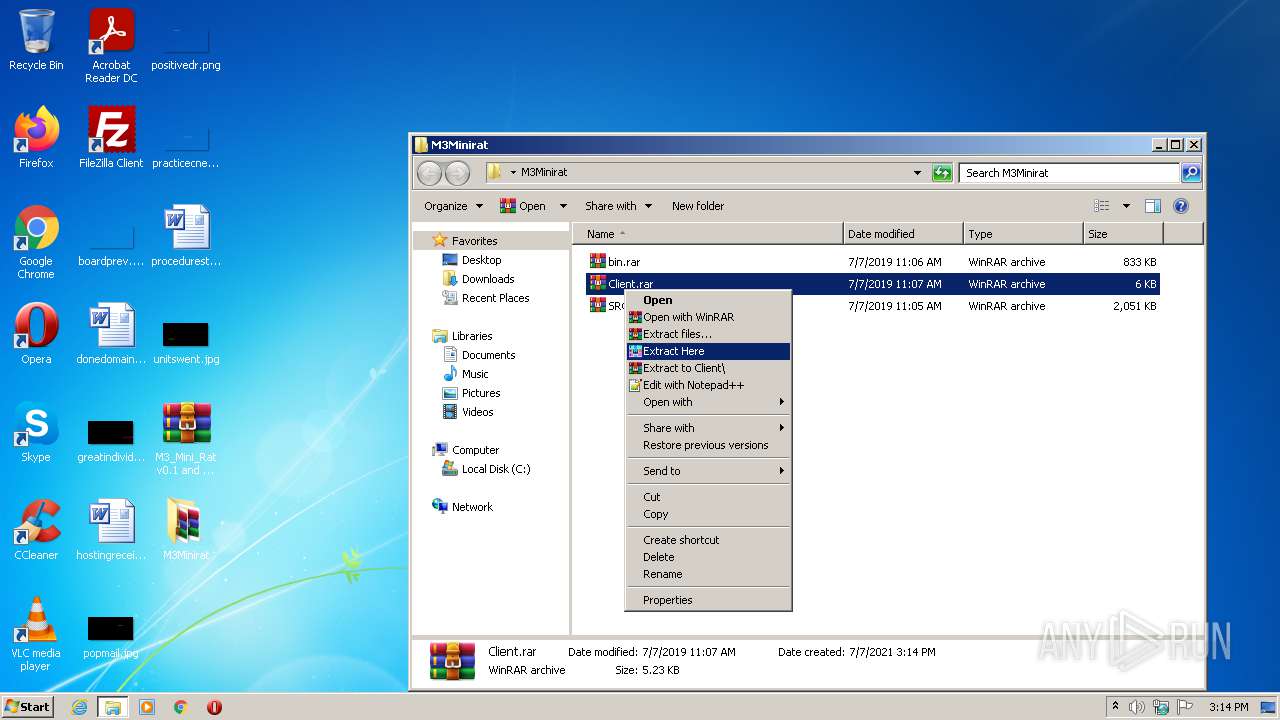Select unitswent.jpg on the desktop
Viewport: 1280px width, 720px height.
(186, 341)
